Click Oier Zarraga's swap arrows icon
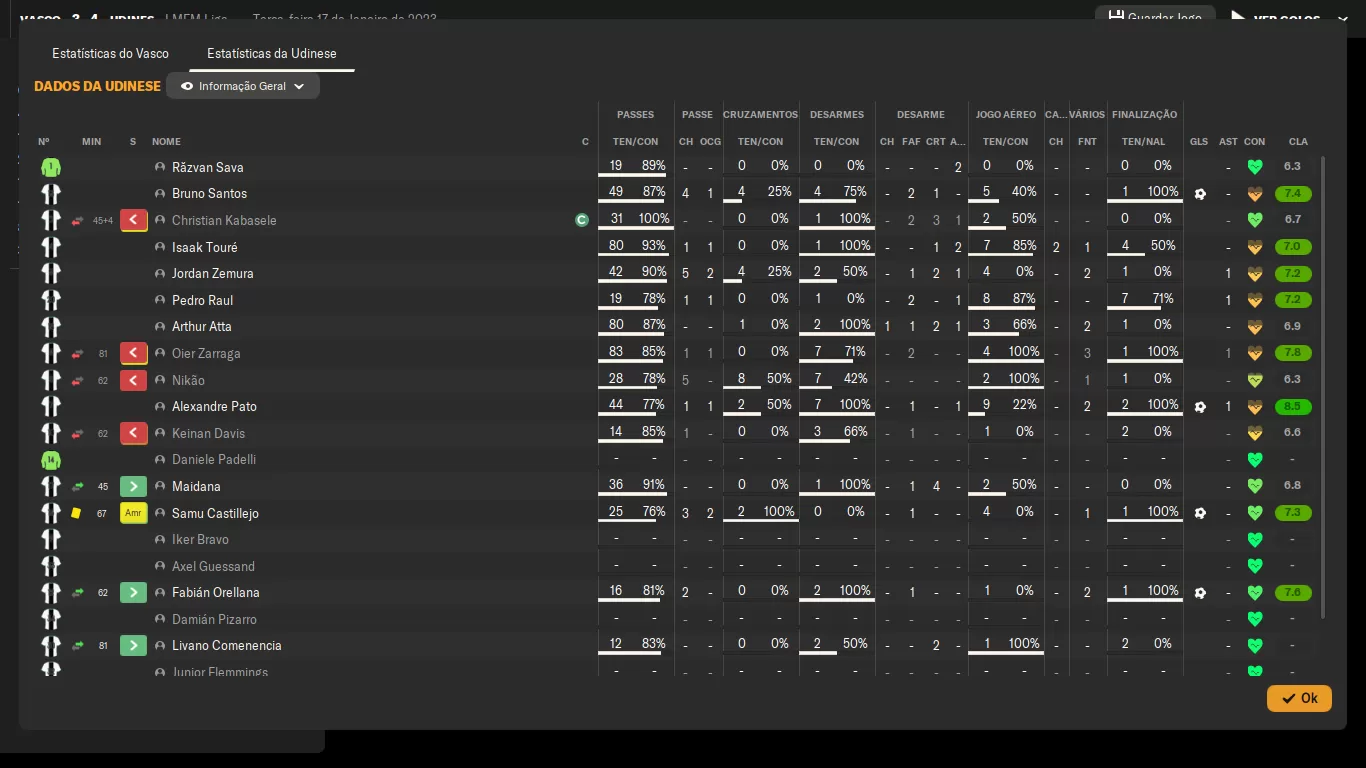 pyautogui.click(x=77, y=353)
